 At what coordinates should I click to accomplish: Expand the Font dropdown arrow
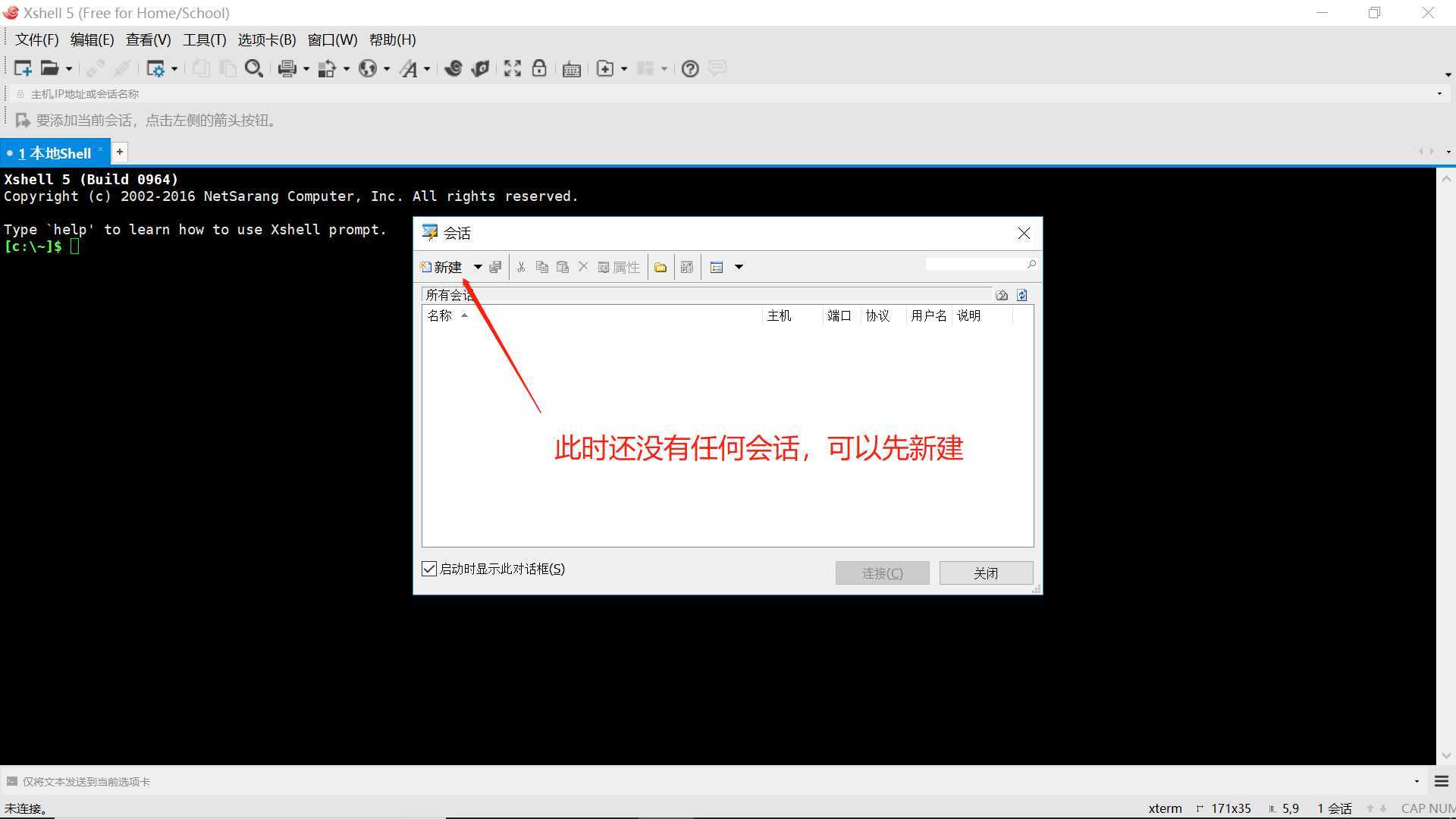coord(427,69)
